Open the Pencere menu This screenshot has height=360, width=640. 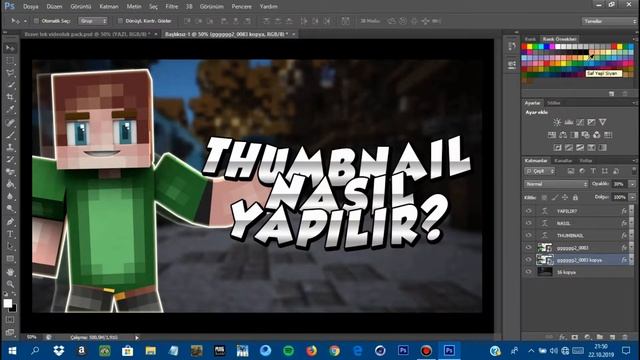tap(242, 7)
